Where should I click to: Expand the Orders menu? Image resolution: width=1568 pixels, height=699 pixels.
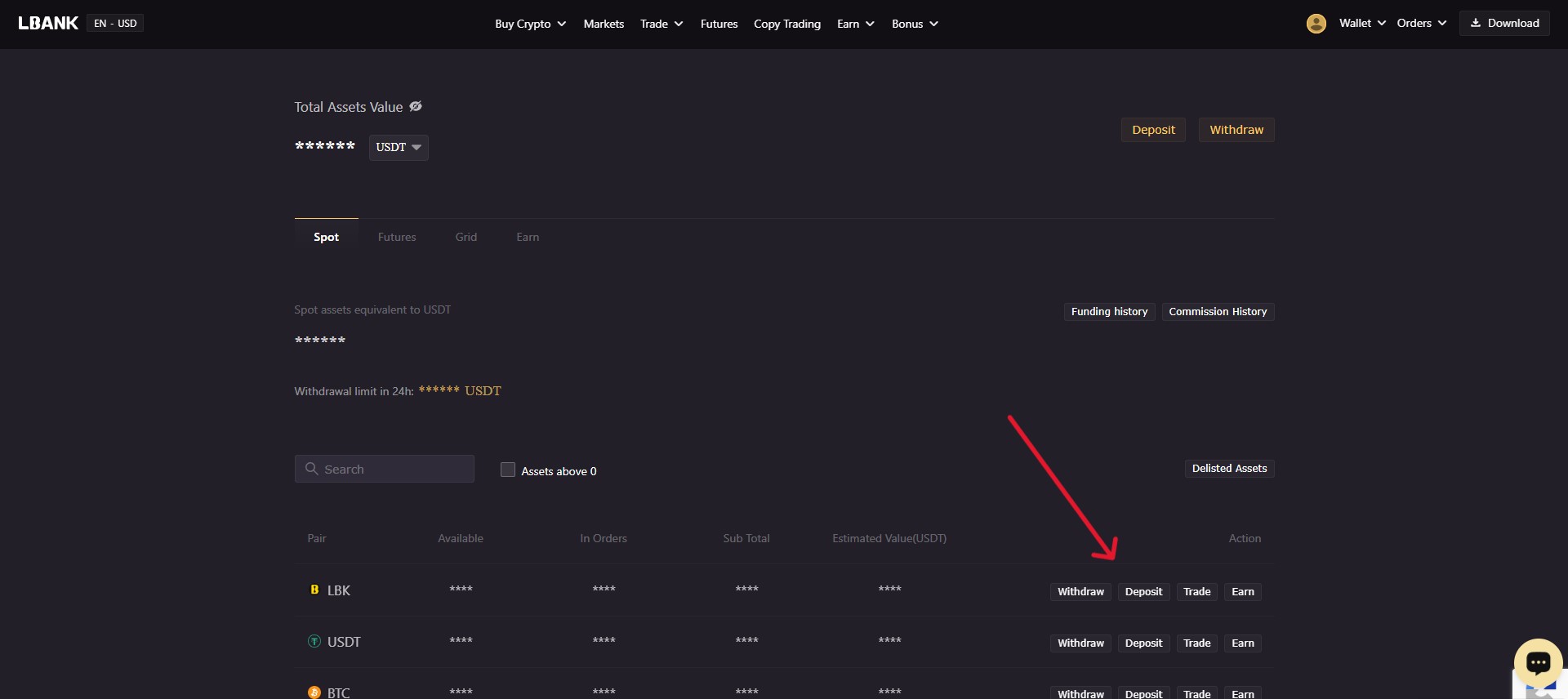1421,23
